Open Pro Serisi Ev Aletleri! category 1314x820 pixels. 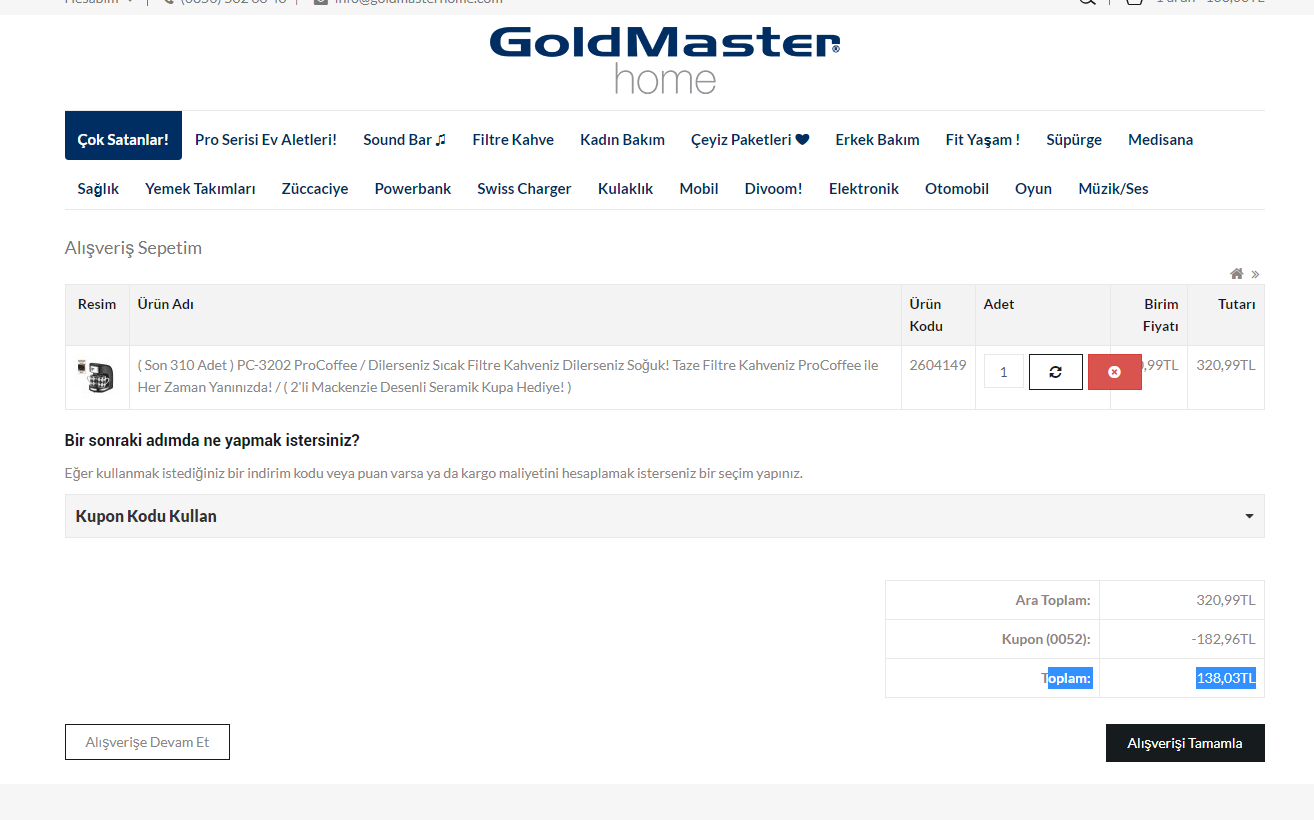point(266,139)
